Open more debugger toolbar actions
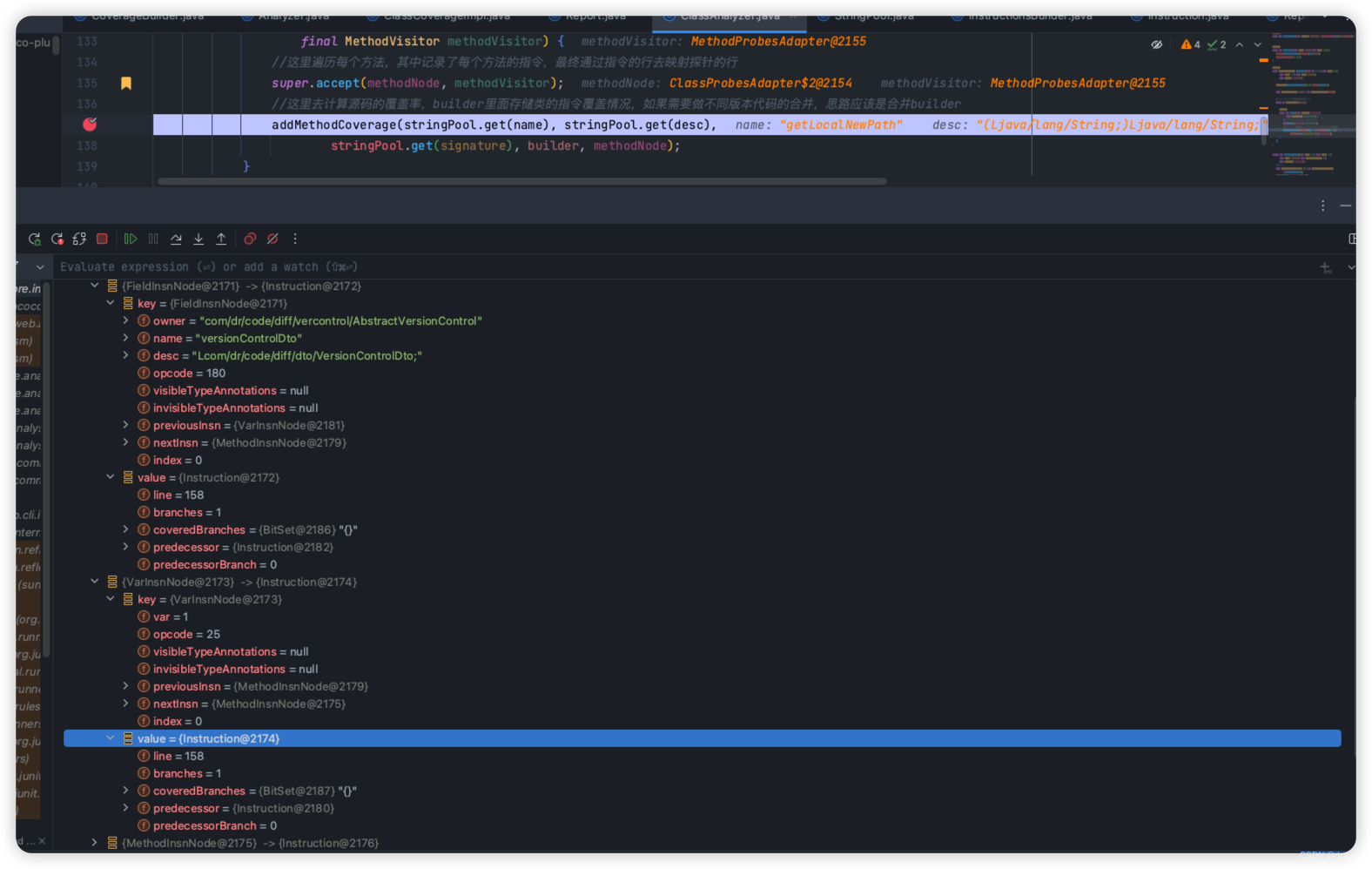The width and height of the screenshot is (1372, 869). coord(295,239)
